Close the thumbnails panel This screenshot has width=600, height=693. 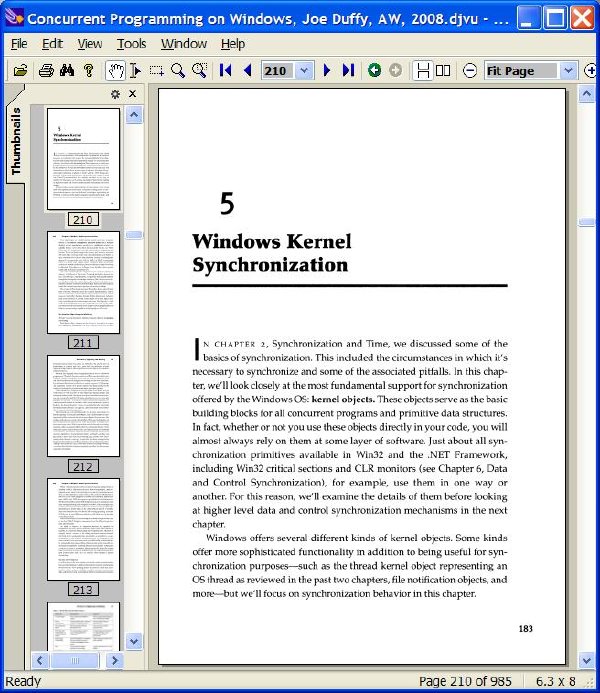(133, 94)
